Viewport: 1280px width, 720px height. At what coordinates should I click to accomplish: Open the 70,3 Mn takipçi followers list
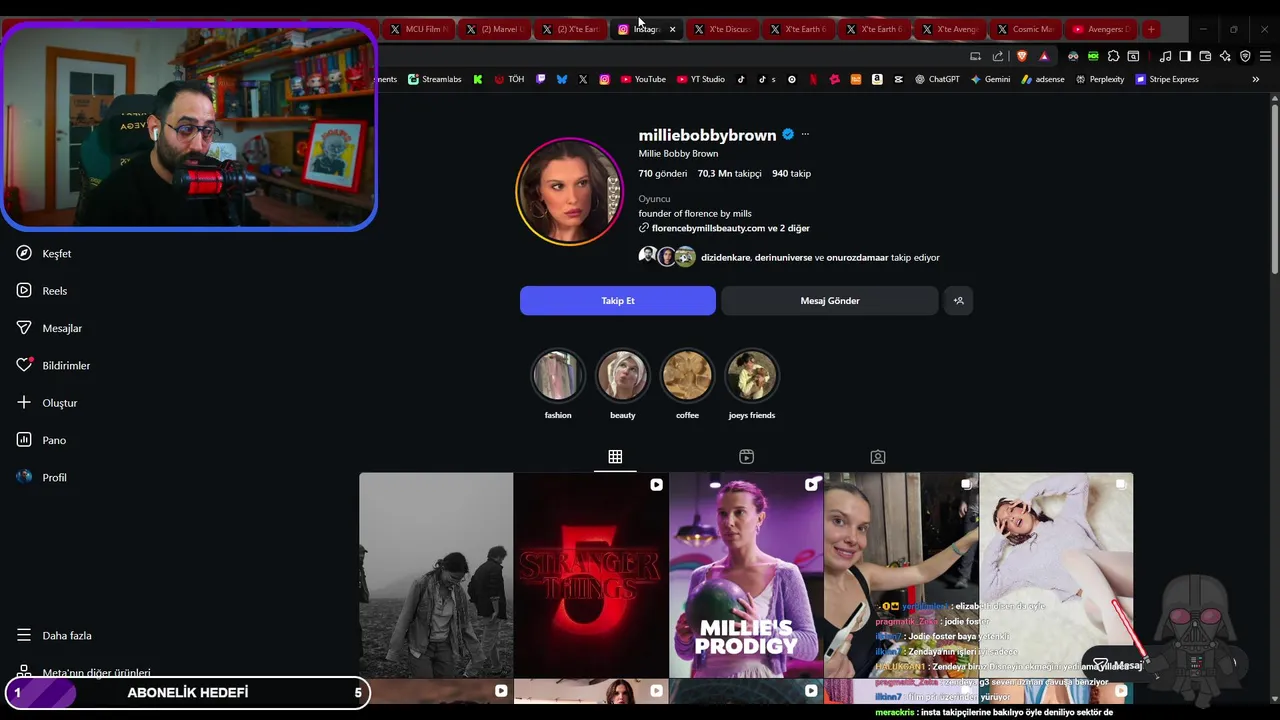click(x=729, y=173)
